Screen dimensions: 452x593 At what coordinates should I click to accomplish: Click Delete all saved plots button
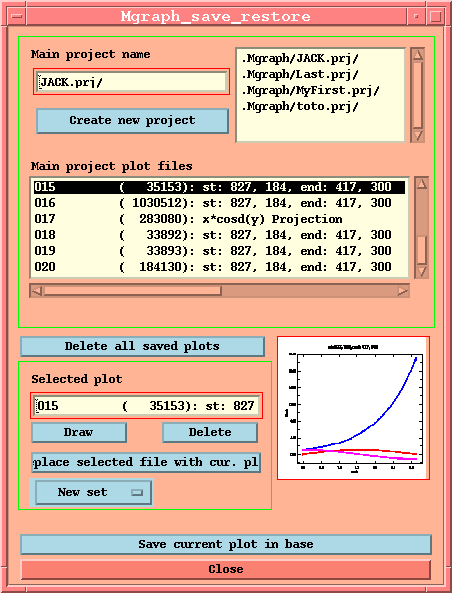tap(142, 346)
